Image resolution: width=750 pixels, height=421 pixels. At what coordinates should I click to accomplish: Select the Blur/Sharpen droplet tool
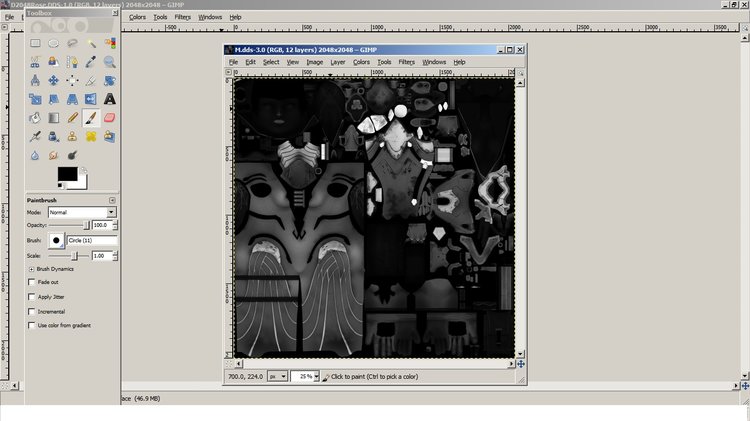point(35,155)
